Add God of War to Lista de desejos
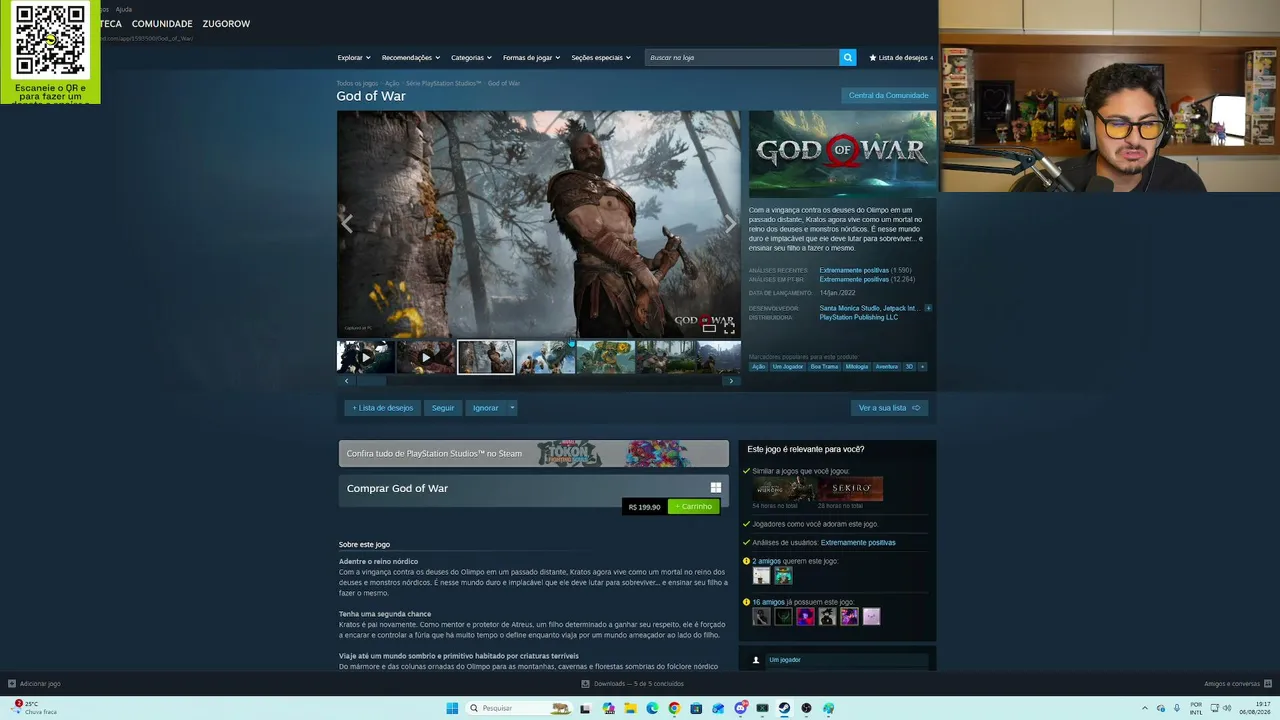The height and width of the screenshot is (720, 1280). 382,408
